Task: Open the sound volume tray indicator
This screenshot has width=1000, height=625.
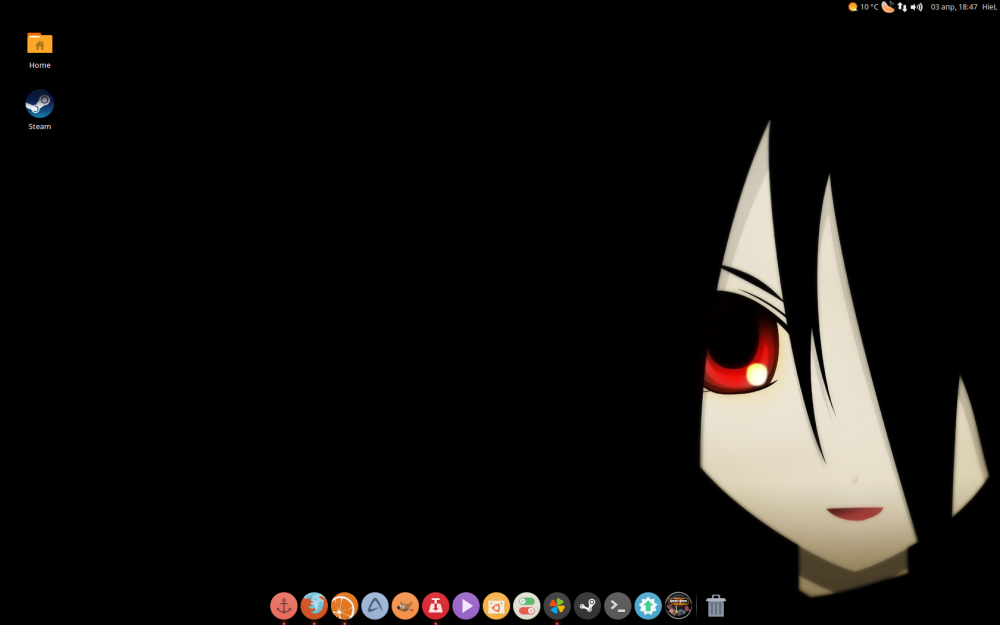Action: 916,7
